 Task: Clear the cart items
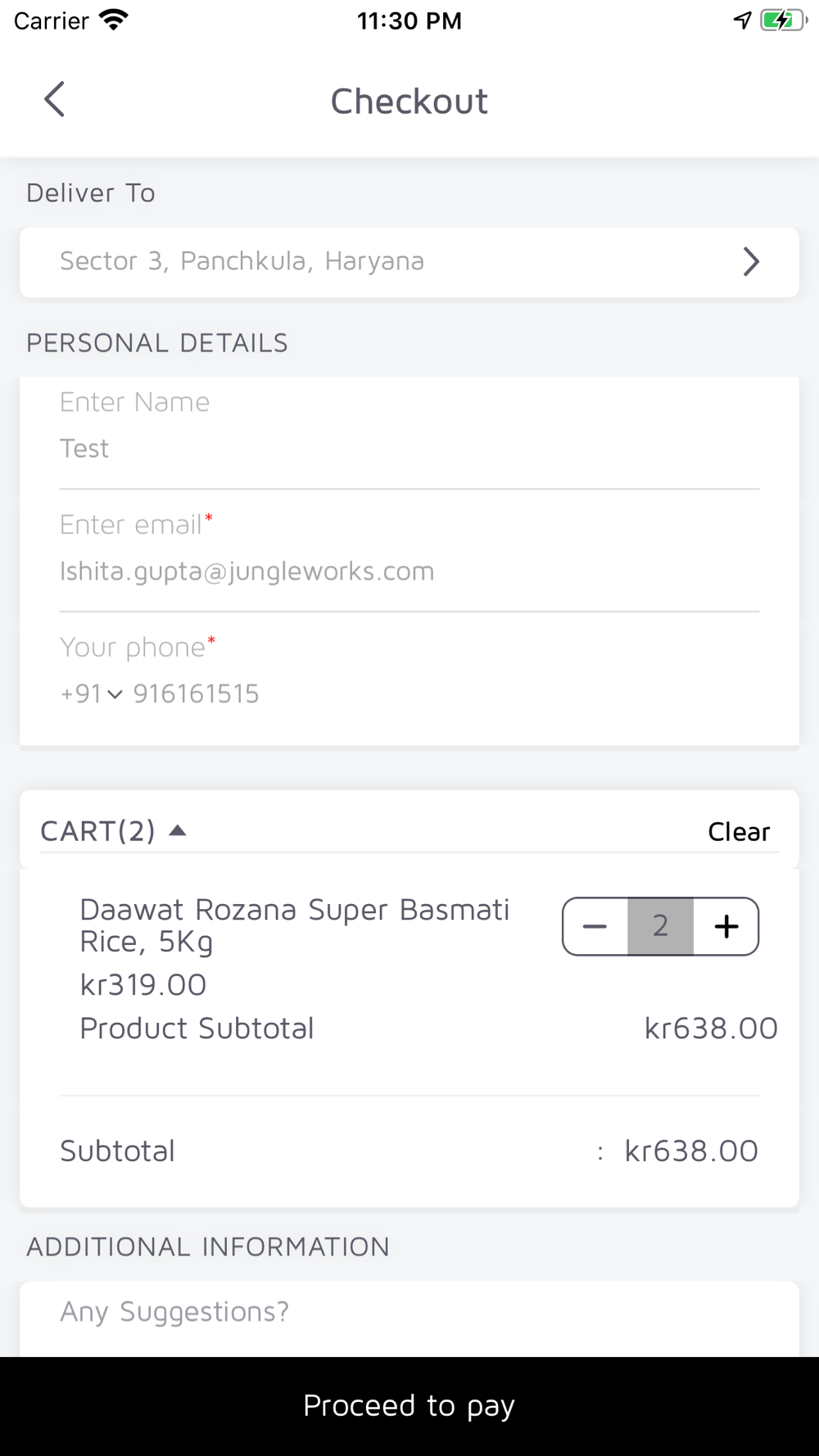pyautogui.click(x=739, y=832)
